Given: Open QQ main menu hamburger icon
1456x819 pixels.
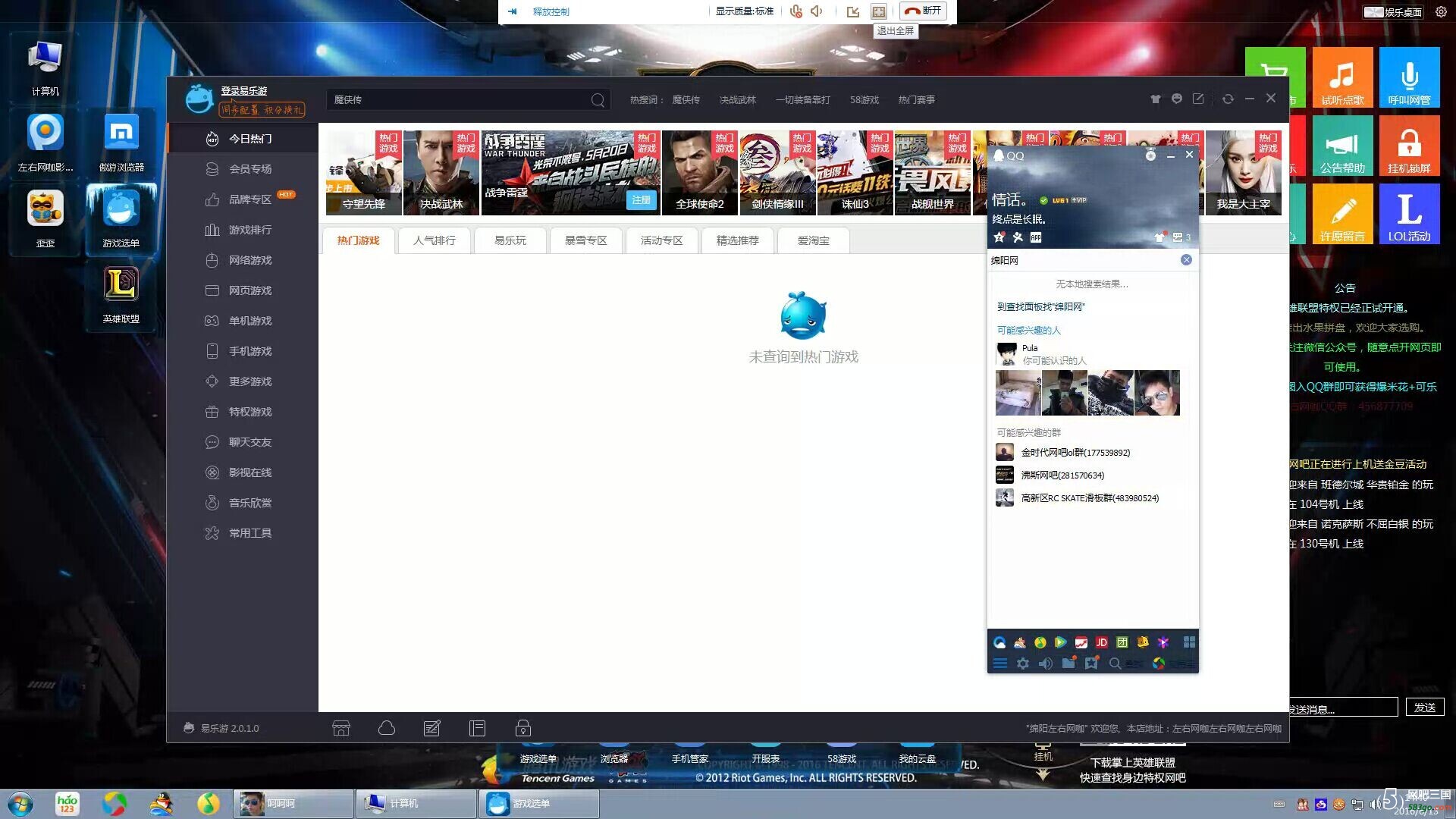Looking at the screenshot, I should point(1000,664).
